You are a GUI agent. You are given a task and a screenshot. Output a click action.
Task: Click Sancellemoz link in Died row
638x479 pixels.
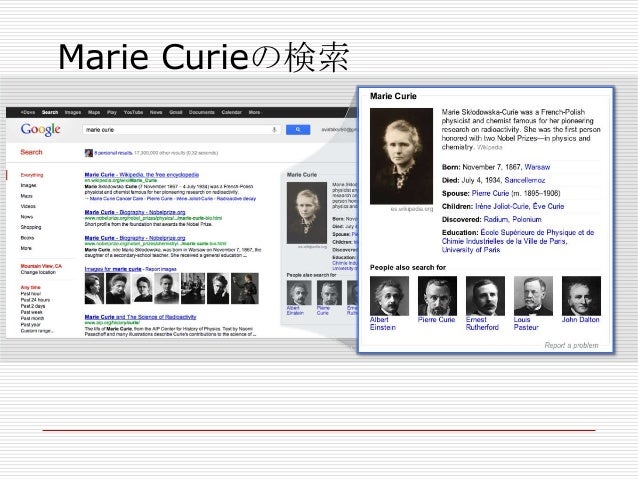(x=524, y=180)
